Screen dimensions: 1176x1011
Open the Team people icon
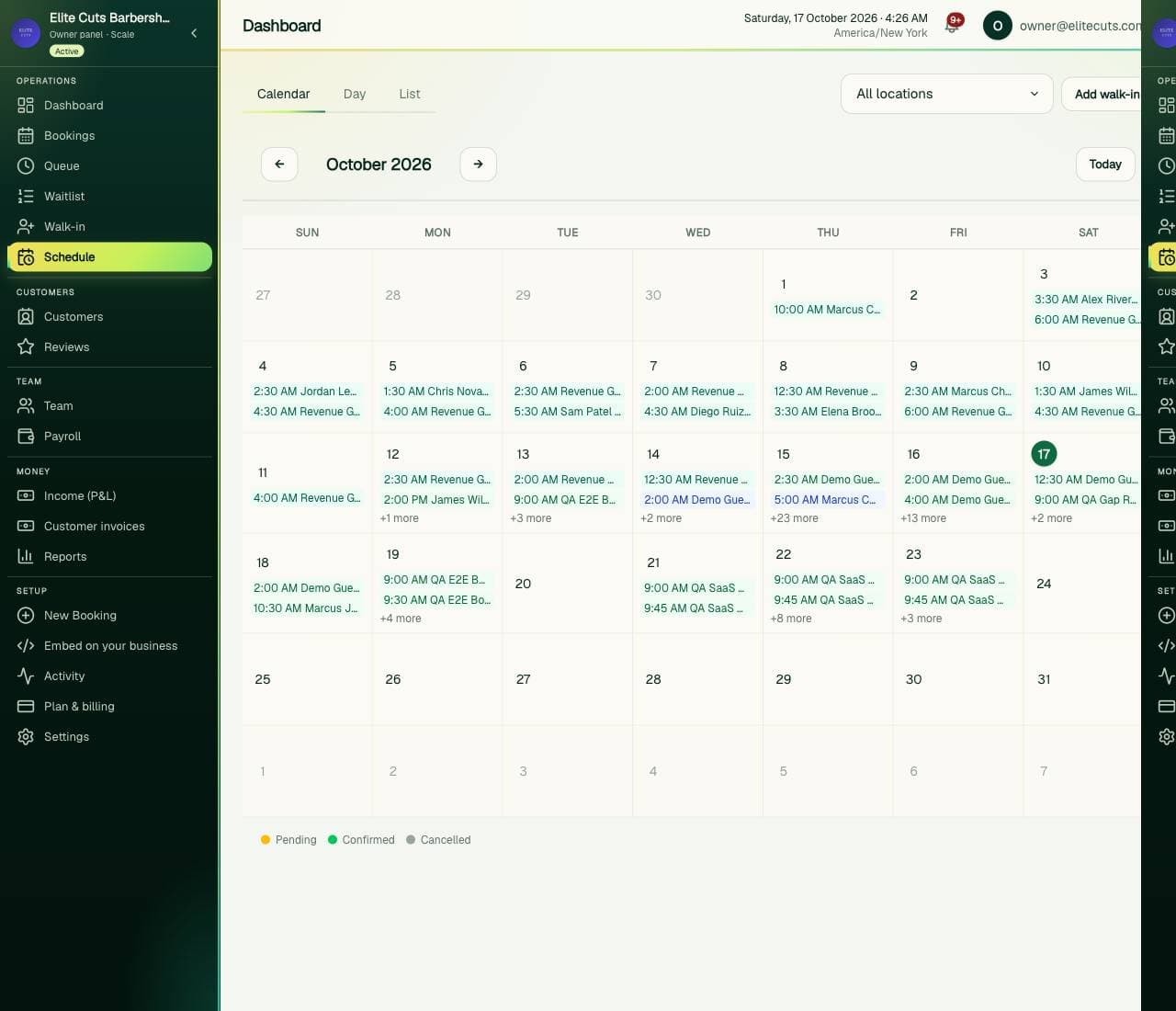point(26,406)
